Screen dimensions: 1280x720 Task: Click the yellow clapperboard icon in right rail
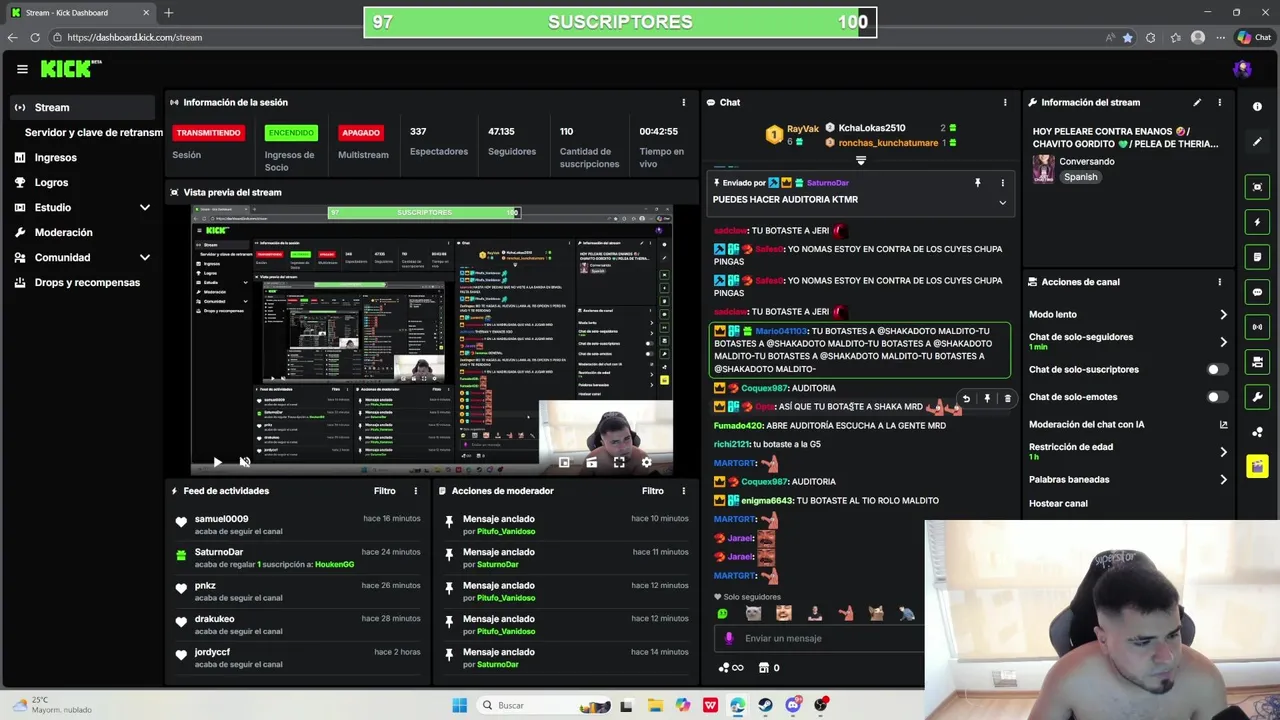click(x=1257, y=467)
